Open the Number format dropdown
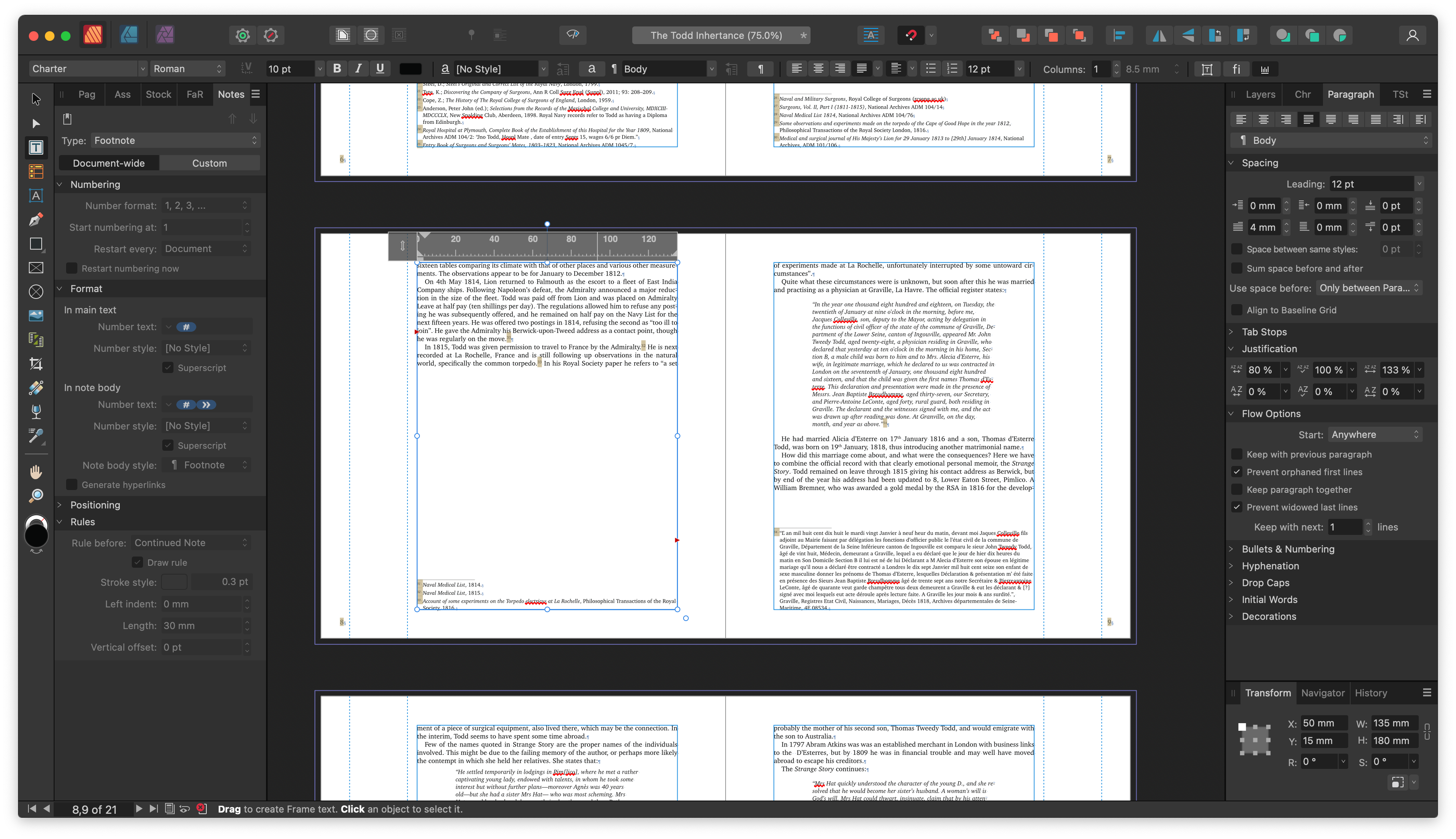Viewport: 1456px width, 839px height. (x=206, y=206)
